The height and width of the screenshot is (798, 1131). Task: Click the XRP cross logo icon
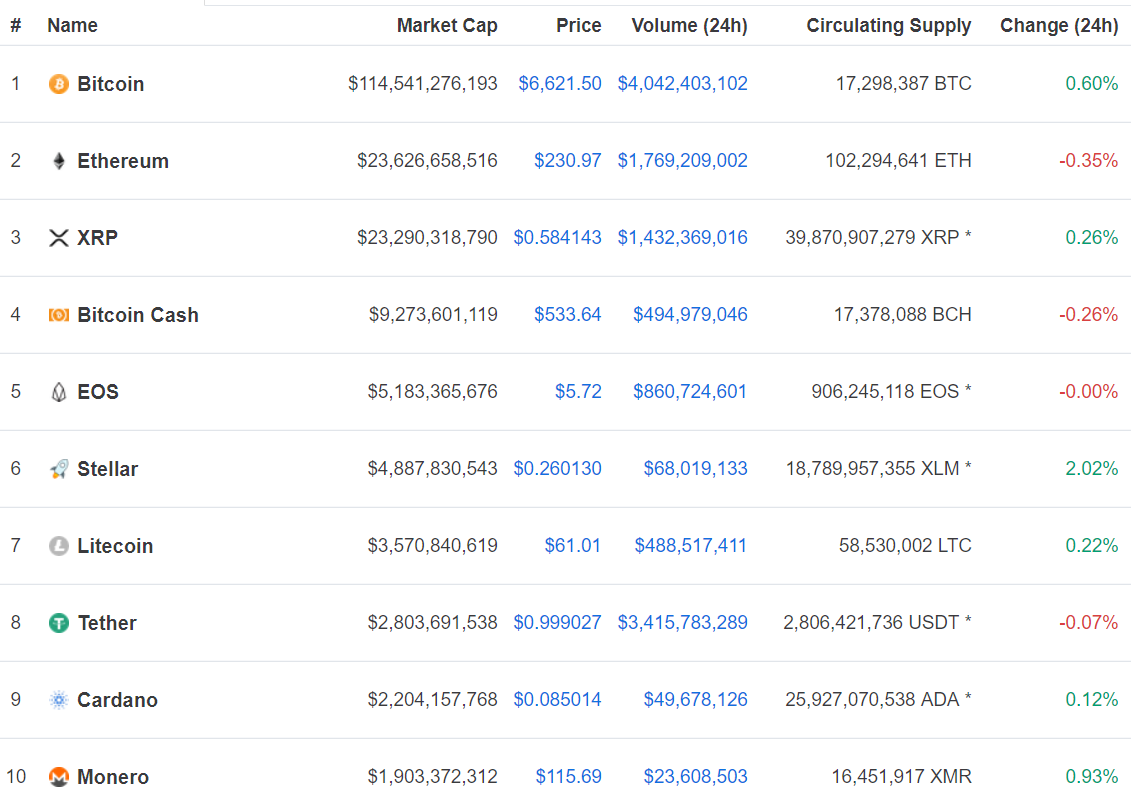click(58, 238)
